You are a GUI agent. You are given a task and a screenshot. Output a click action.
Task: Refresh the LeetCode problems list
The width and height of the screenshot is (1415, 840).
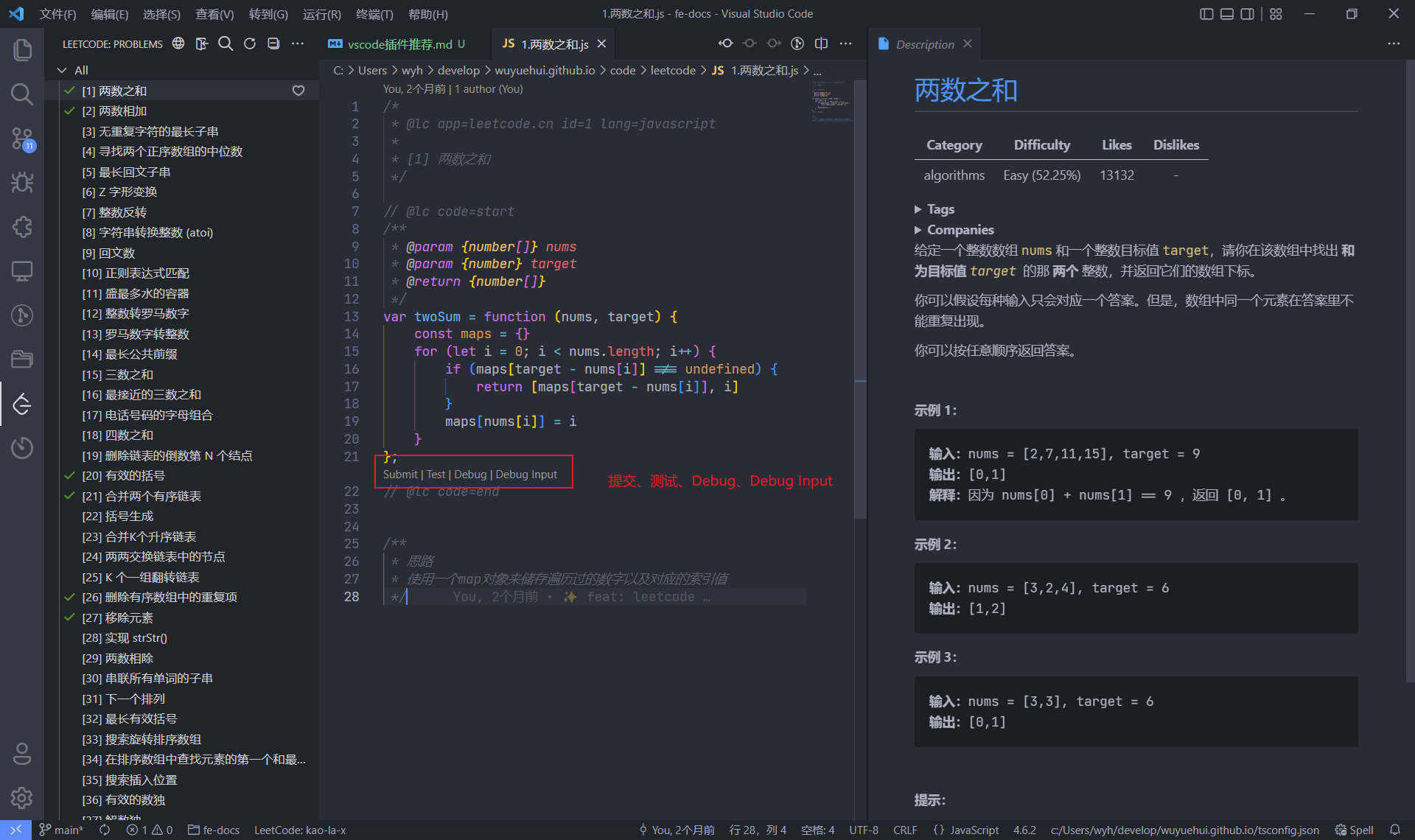(x=250, y=43)
